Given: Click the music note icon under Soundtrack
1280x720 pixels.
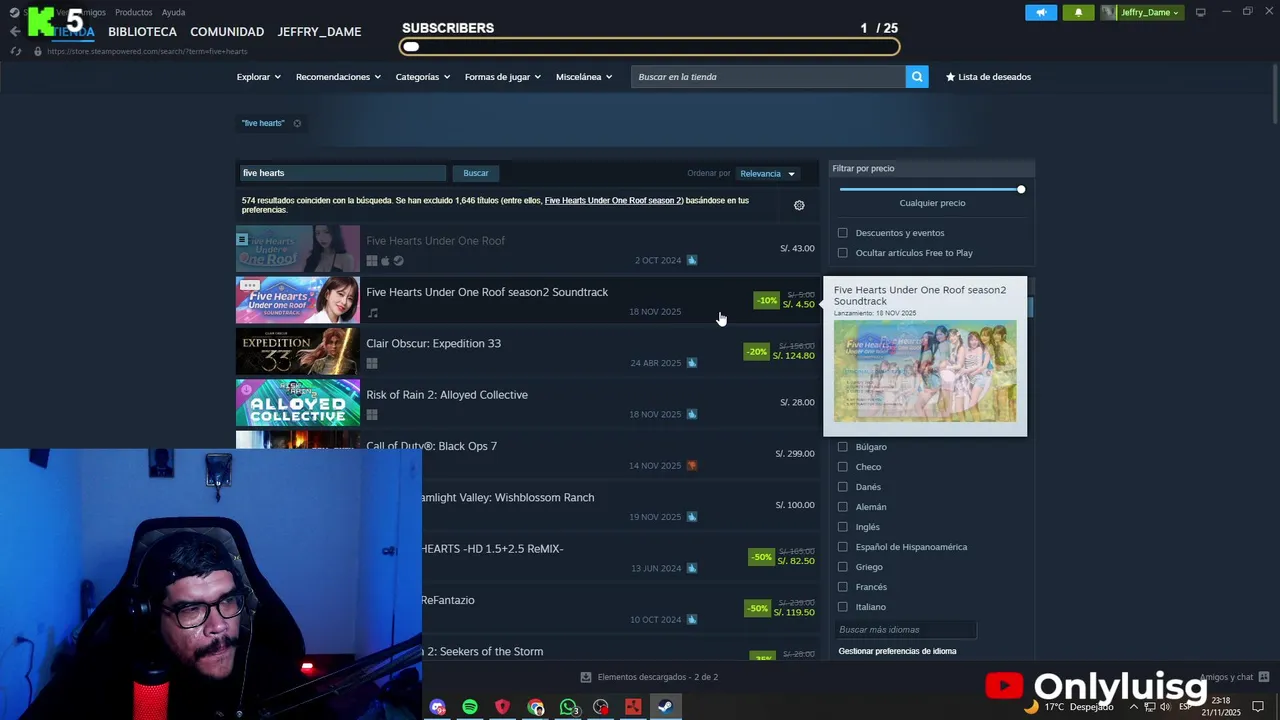Looking at the screenshot, I should point(373,313).
